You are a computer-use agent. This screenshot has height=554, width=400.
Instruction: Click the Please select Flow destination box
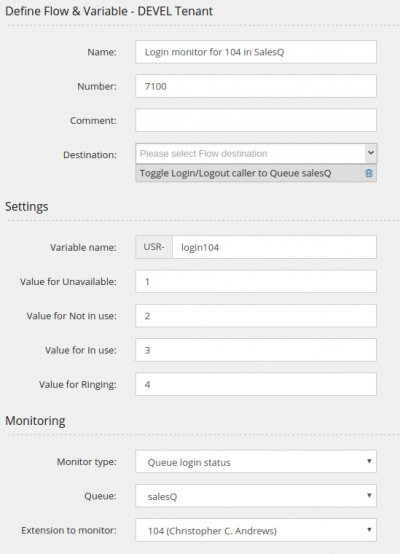pyautogui.click(x=250, y=153)
